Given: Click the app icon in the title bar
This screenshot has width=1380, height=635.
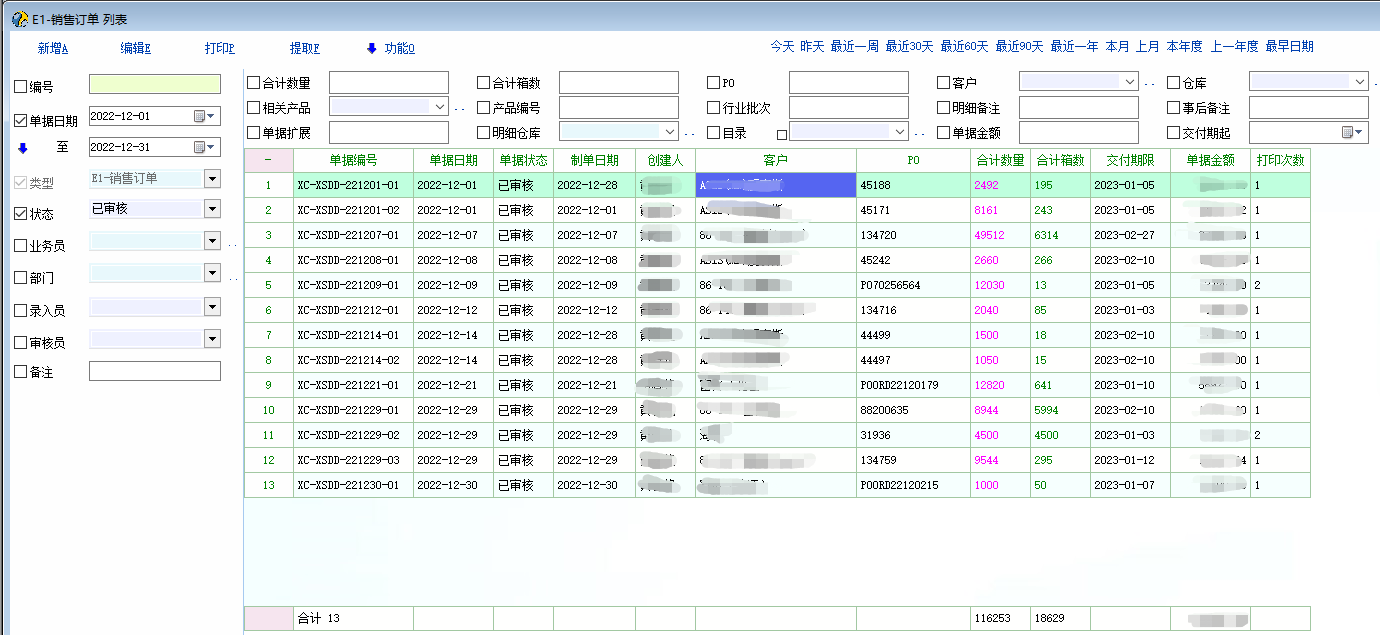Looking at the screenshot, I should 18,19.
